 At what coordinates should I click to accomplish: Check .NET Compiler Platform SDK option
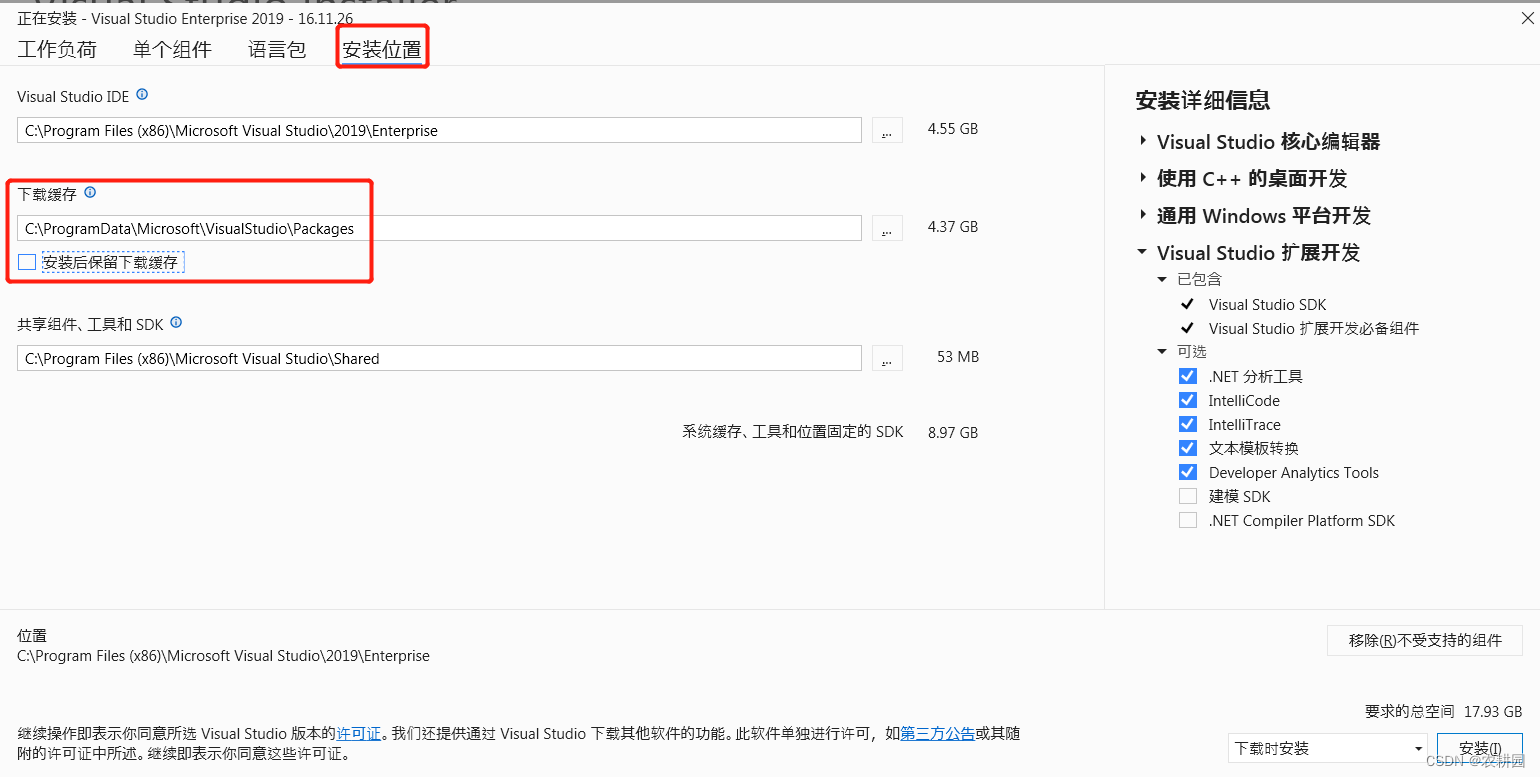1188,520
